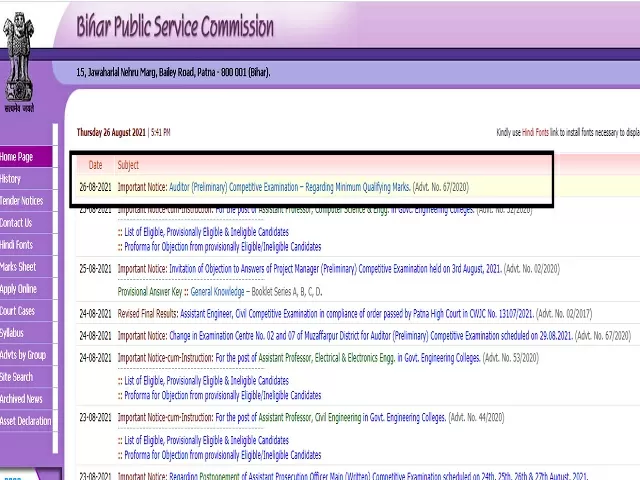Open Archived News section
This screenshot has height=480, width=640.
click(x=22, y=399)
